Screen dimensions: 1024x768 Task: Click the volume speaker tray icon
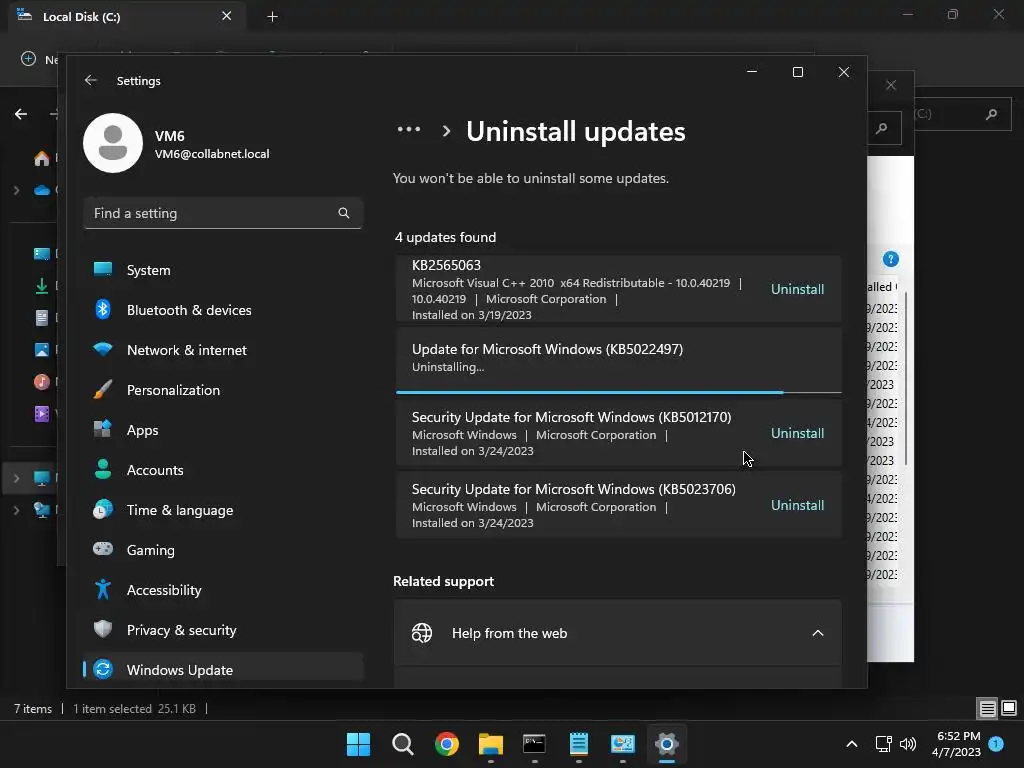pos(908,743)
